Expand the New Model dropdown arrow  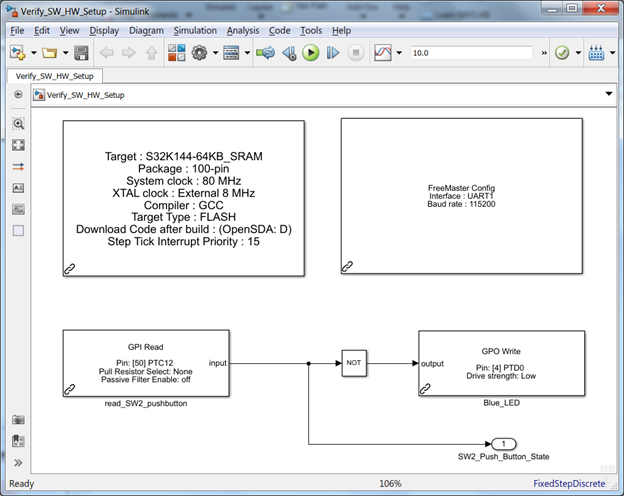(34, 53)
